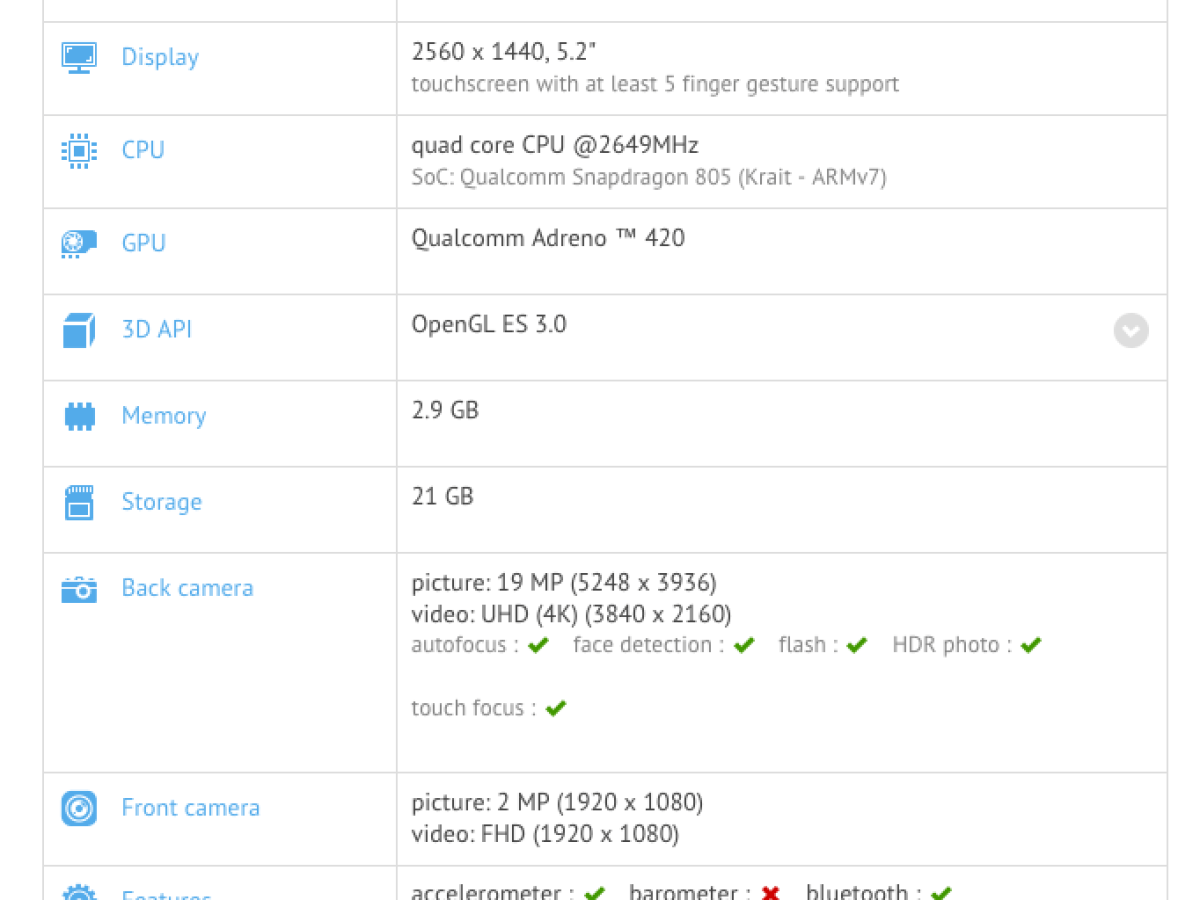Open the Display label link
The width and height of the screenshot is (1200, 900).
click(160, 57)
